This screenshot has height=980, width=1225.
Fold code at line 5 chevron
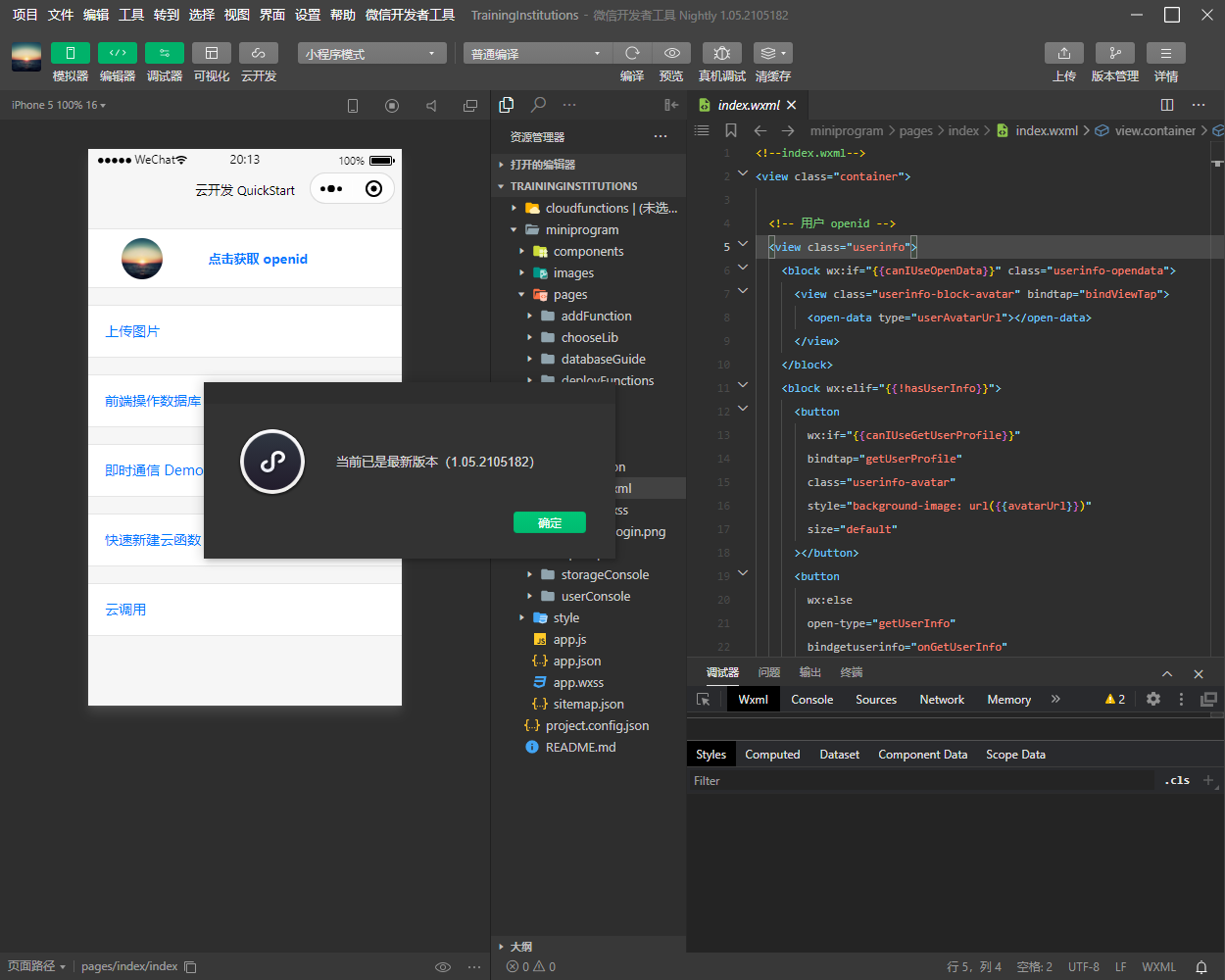[743, 244]
